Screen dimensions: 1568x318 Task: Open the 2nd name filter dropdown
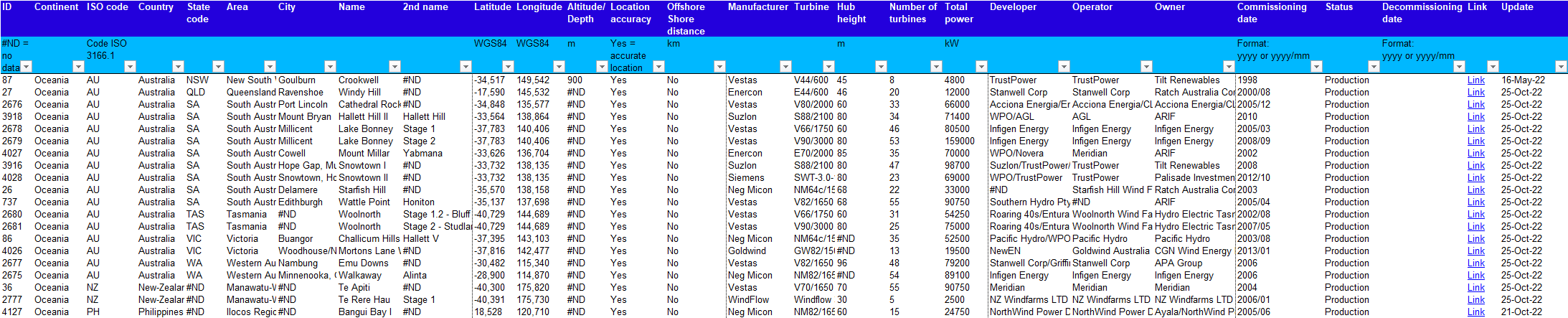pyautogui.click(x=466, y=67)
